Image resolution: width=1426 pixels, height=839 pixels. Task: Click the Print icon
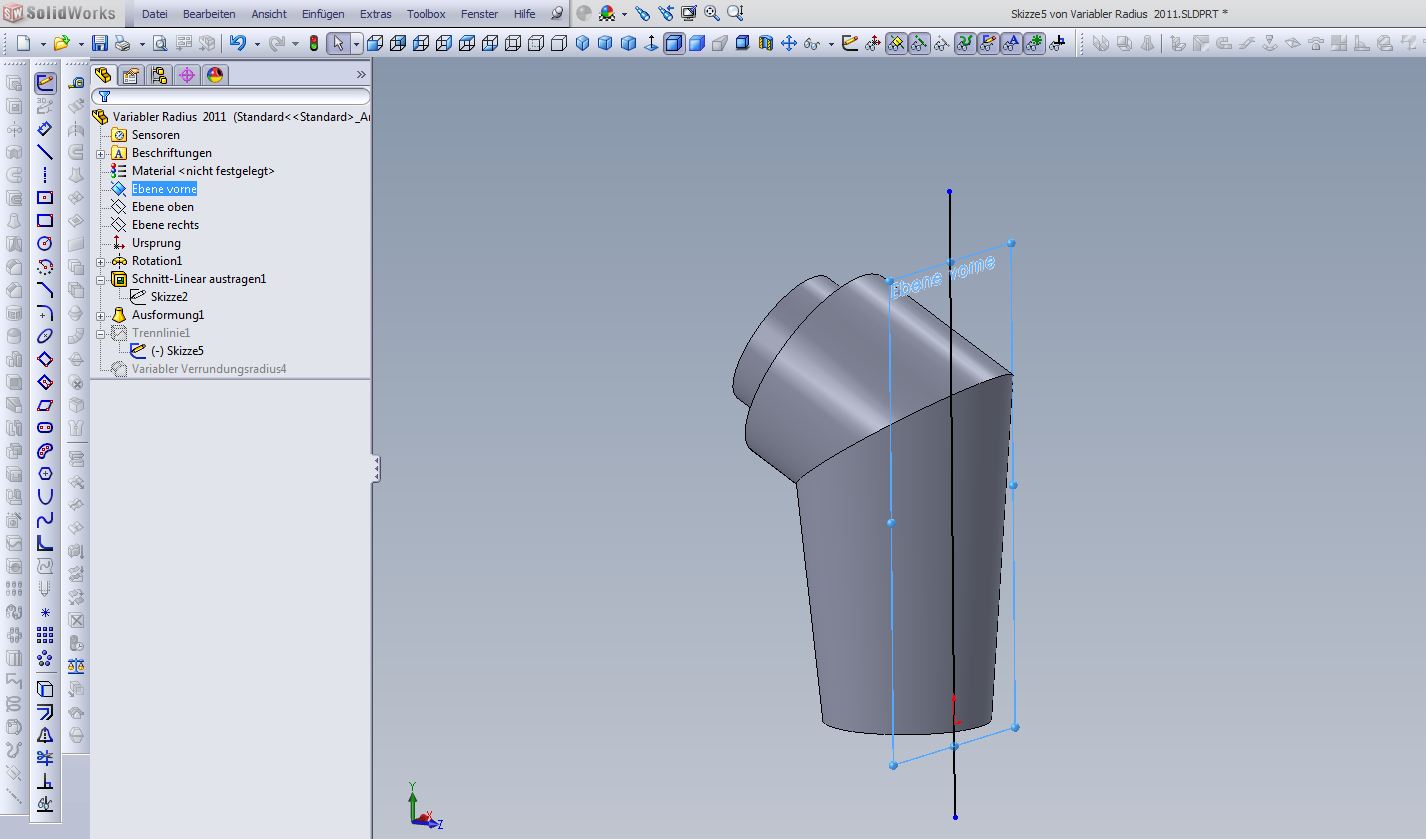[x=122, y=43]
